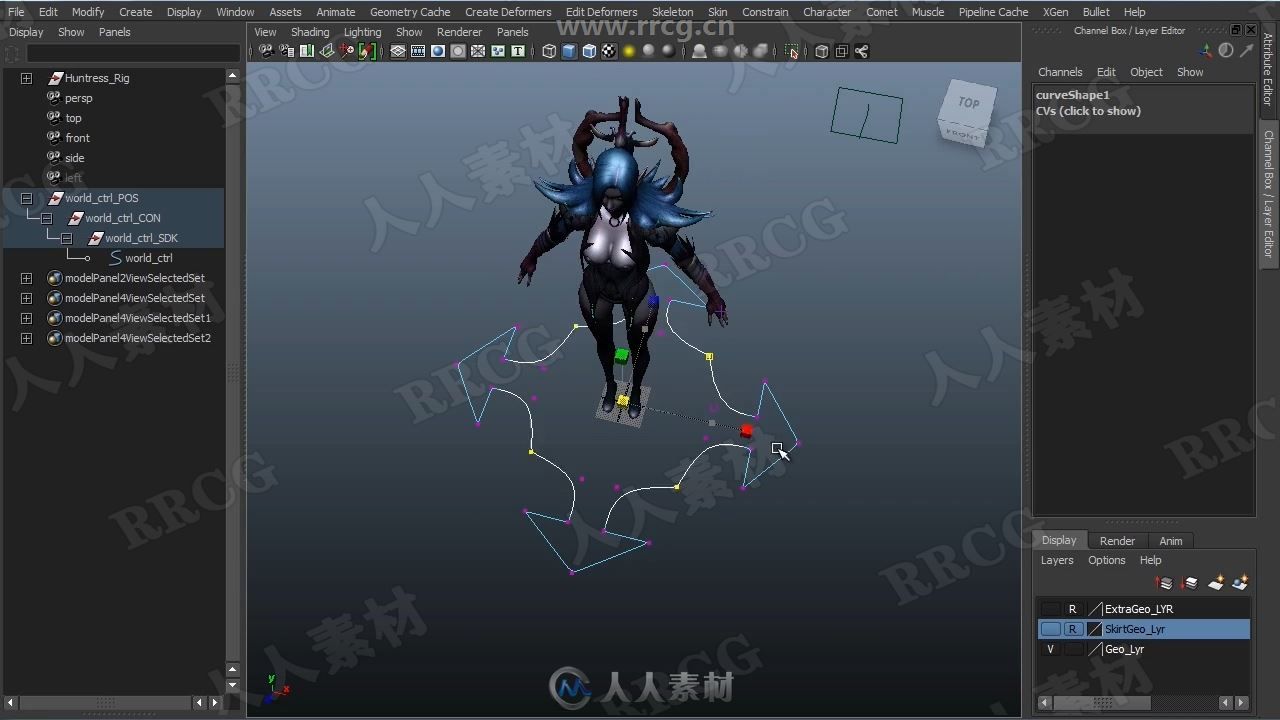Open the viewport Renderer menu

point(459,32)
